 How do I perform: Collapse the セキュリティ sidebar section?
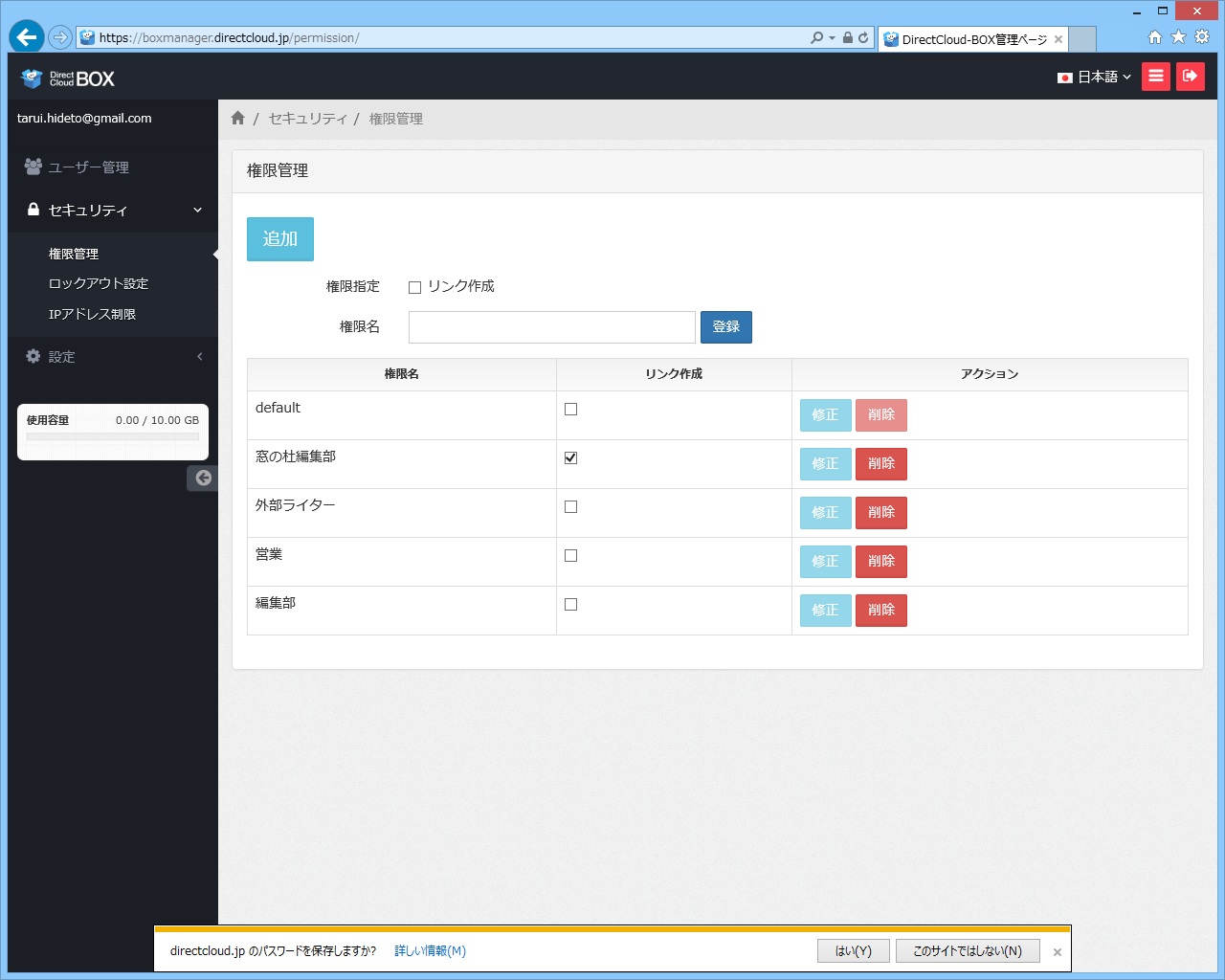[113, 210]
